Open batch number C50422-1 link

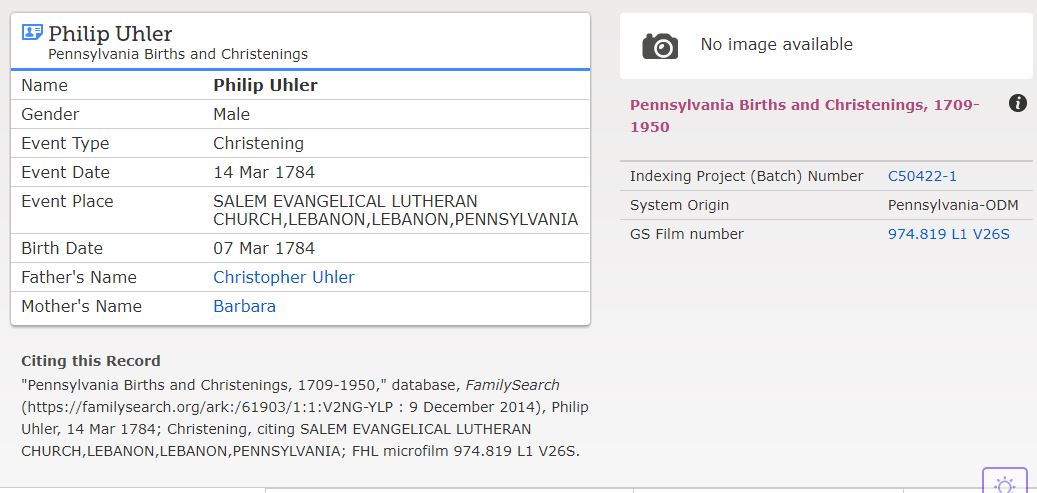pyautogui.click(x=922, y=176)
